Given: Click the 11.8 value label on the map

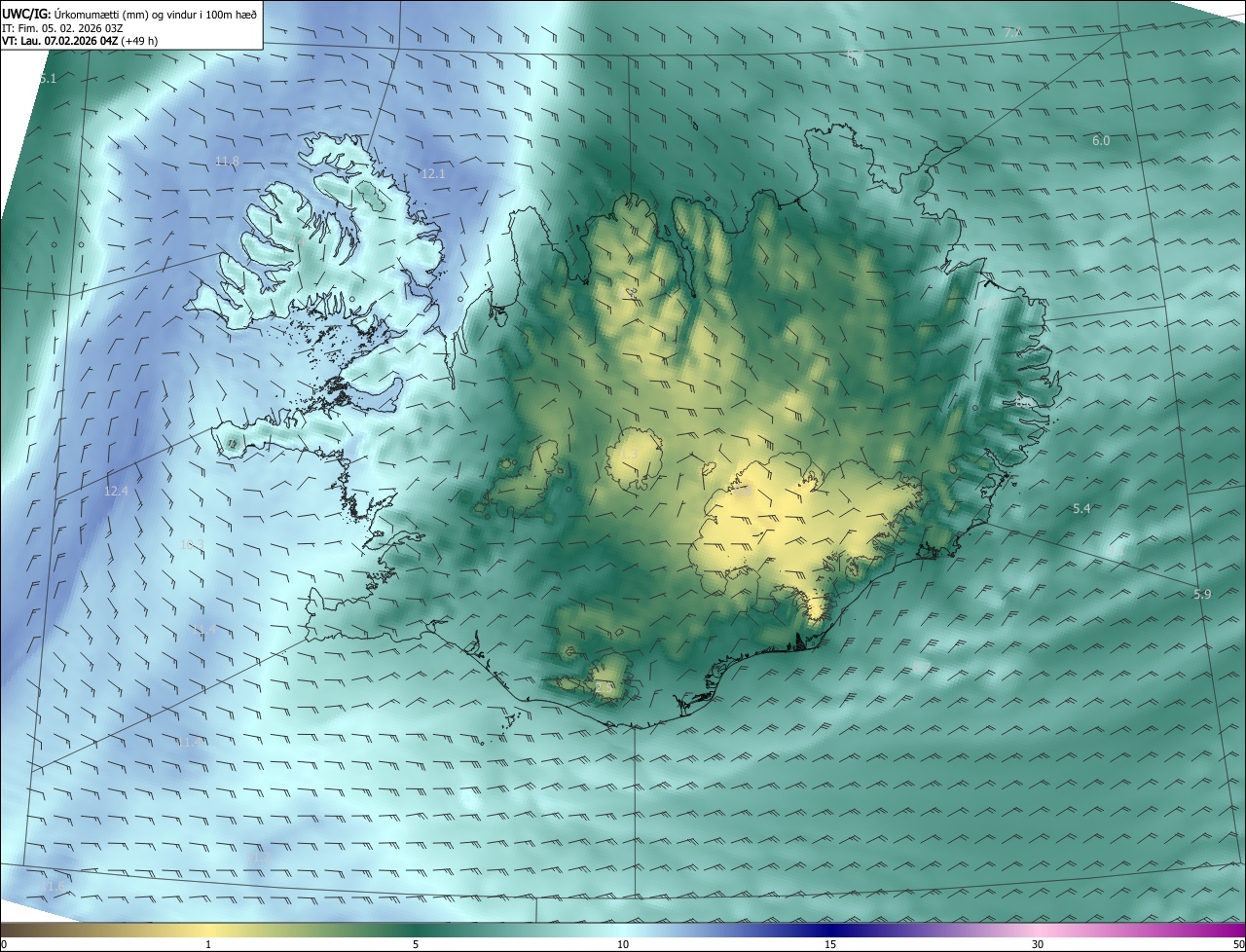Looking at the screenshot, I should tap(227, 162).
